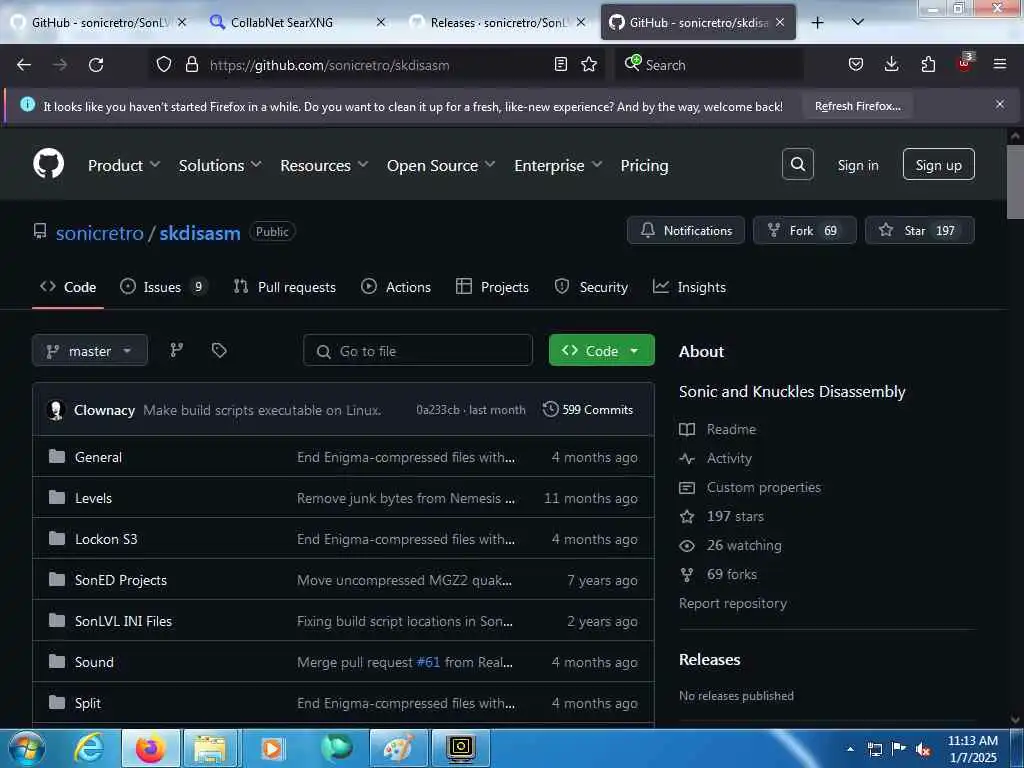Open the General folder

(x=98, y=456)
